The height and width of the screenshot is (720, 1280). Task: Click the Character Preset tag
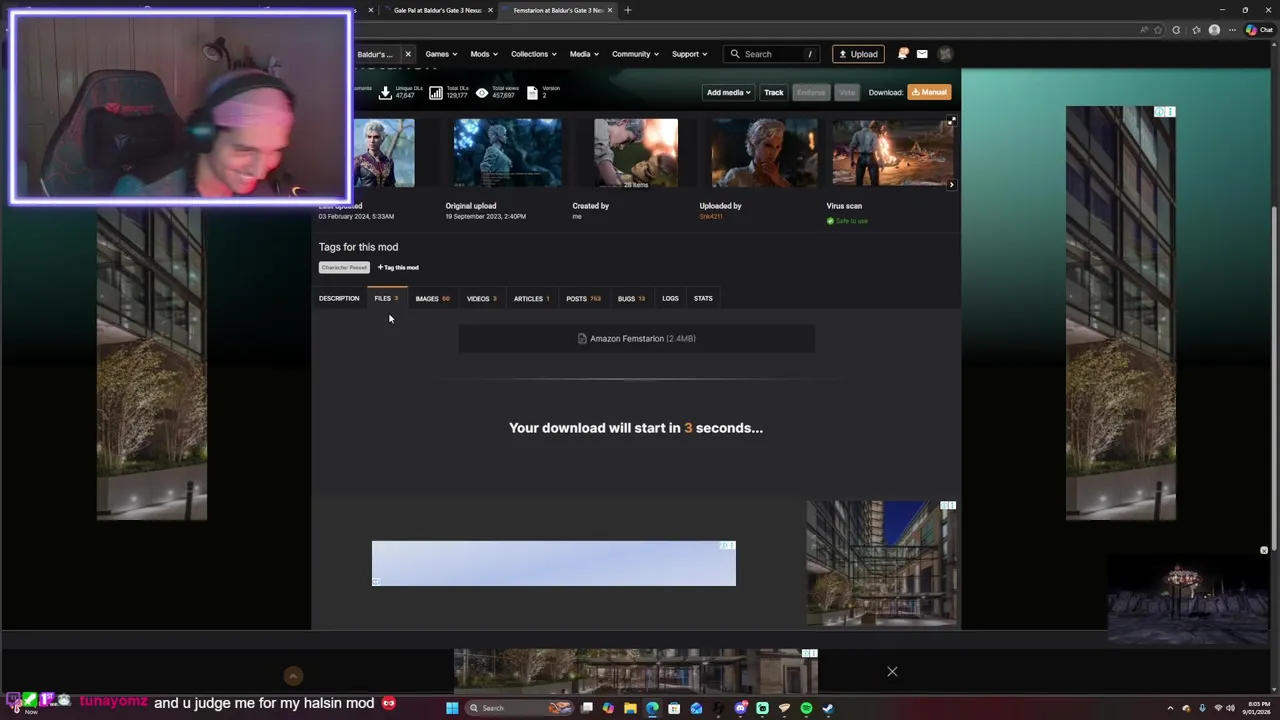coord(344,268)
